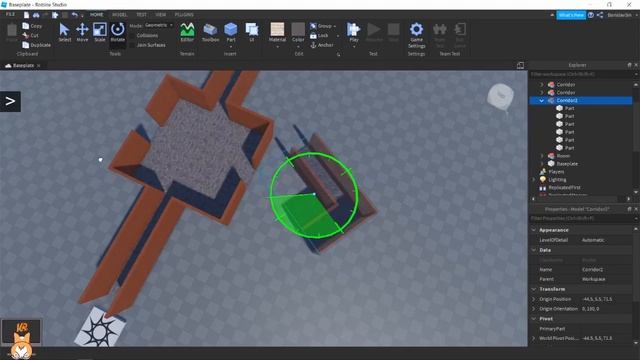Open the UI insert tool
The height and width of the screenshot is (360, 640).
point(251,32)
